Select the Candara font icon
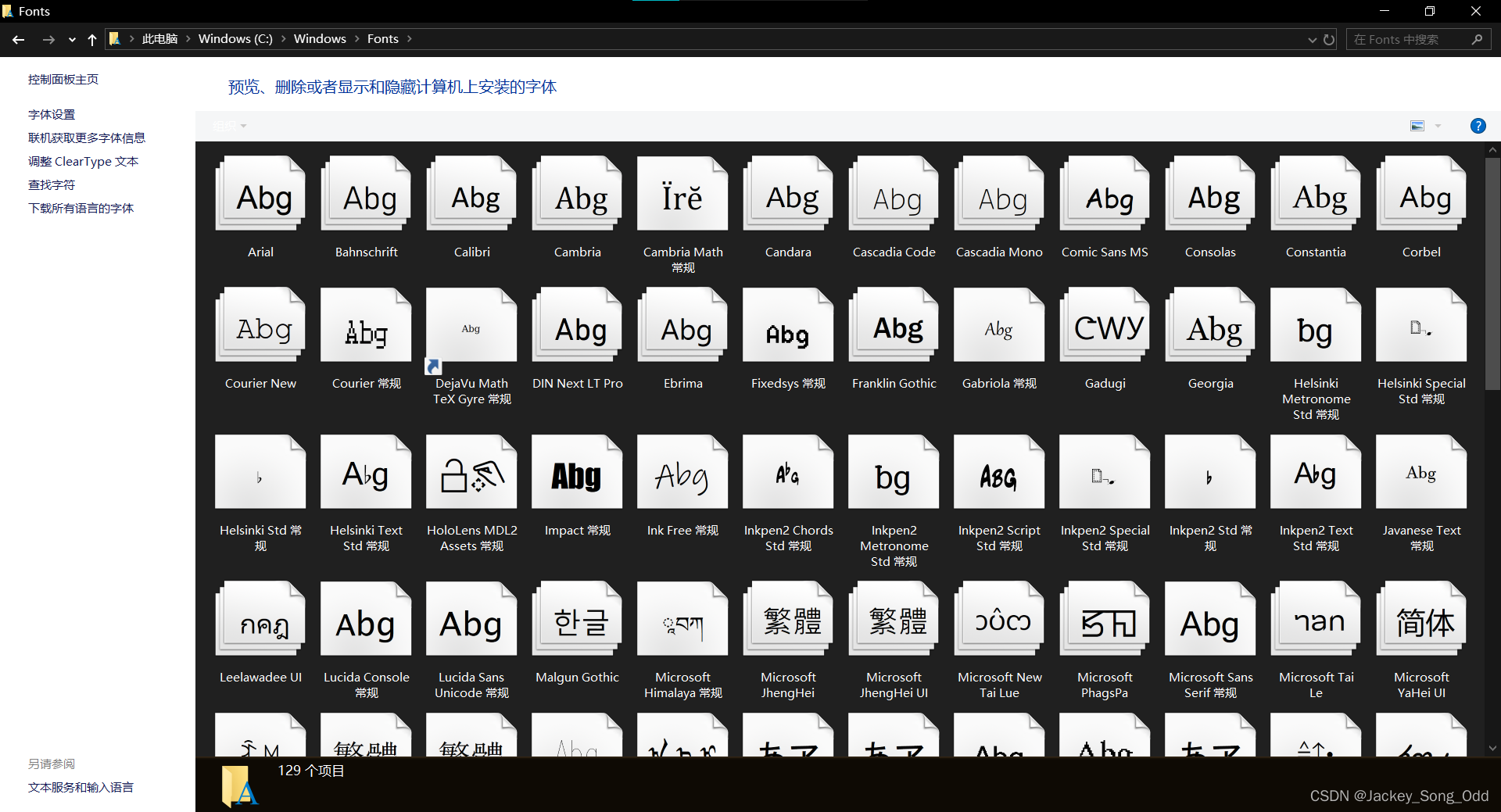The width and height of the screenshot is (1501, 812). click(x=788, y=193)
